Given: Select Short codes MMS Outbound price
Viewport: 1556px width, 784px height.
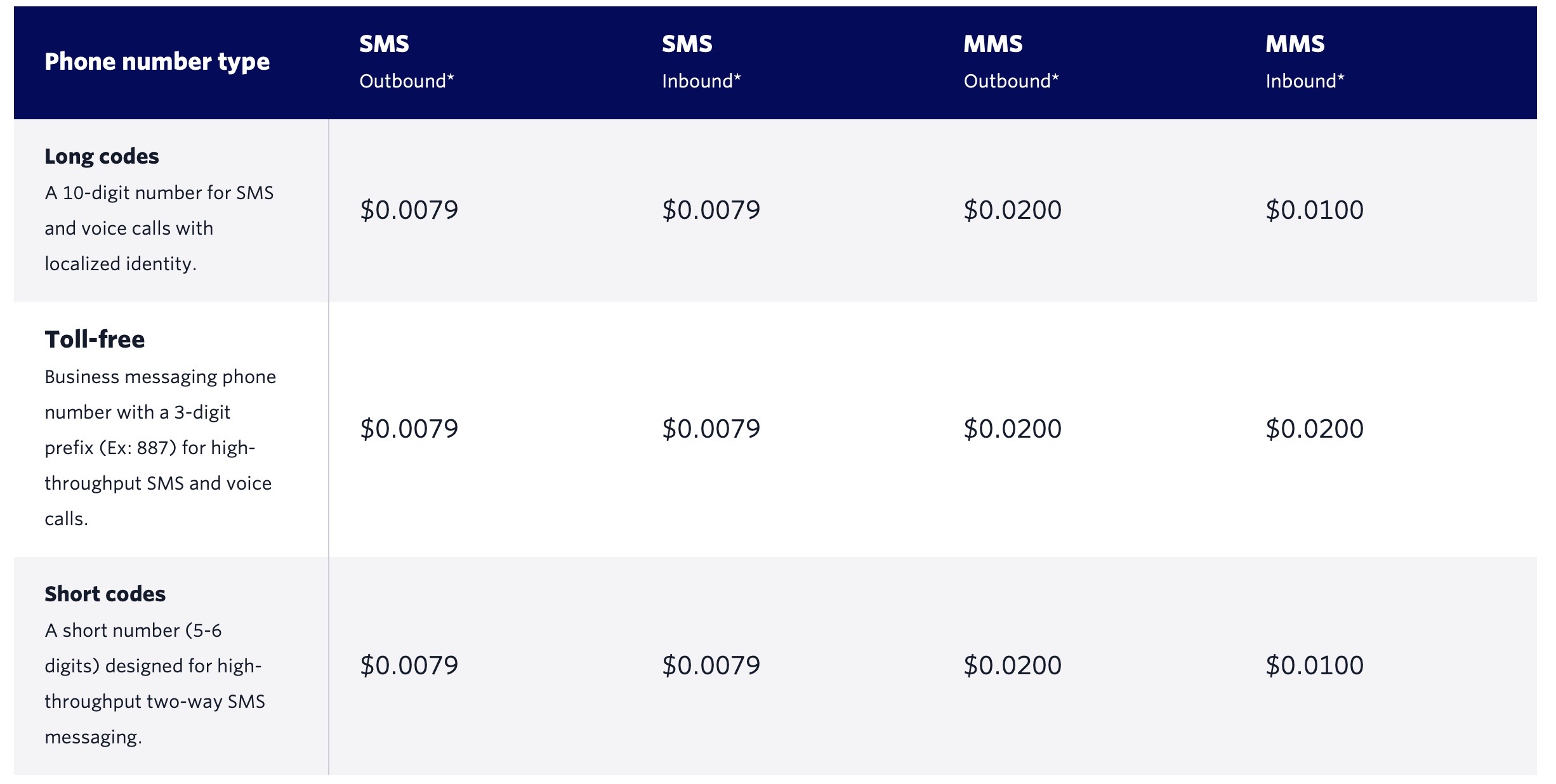Looking at the screenshot, I should click(x=1012, y=665).
